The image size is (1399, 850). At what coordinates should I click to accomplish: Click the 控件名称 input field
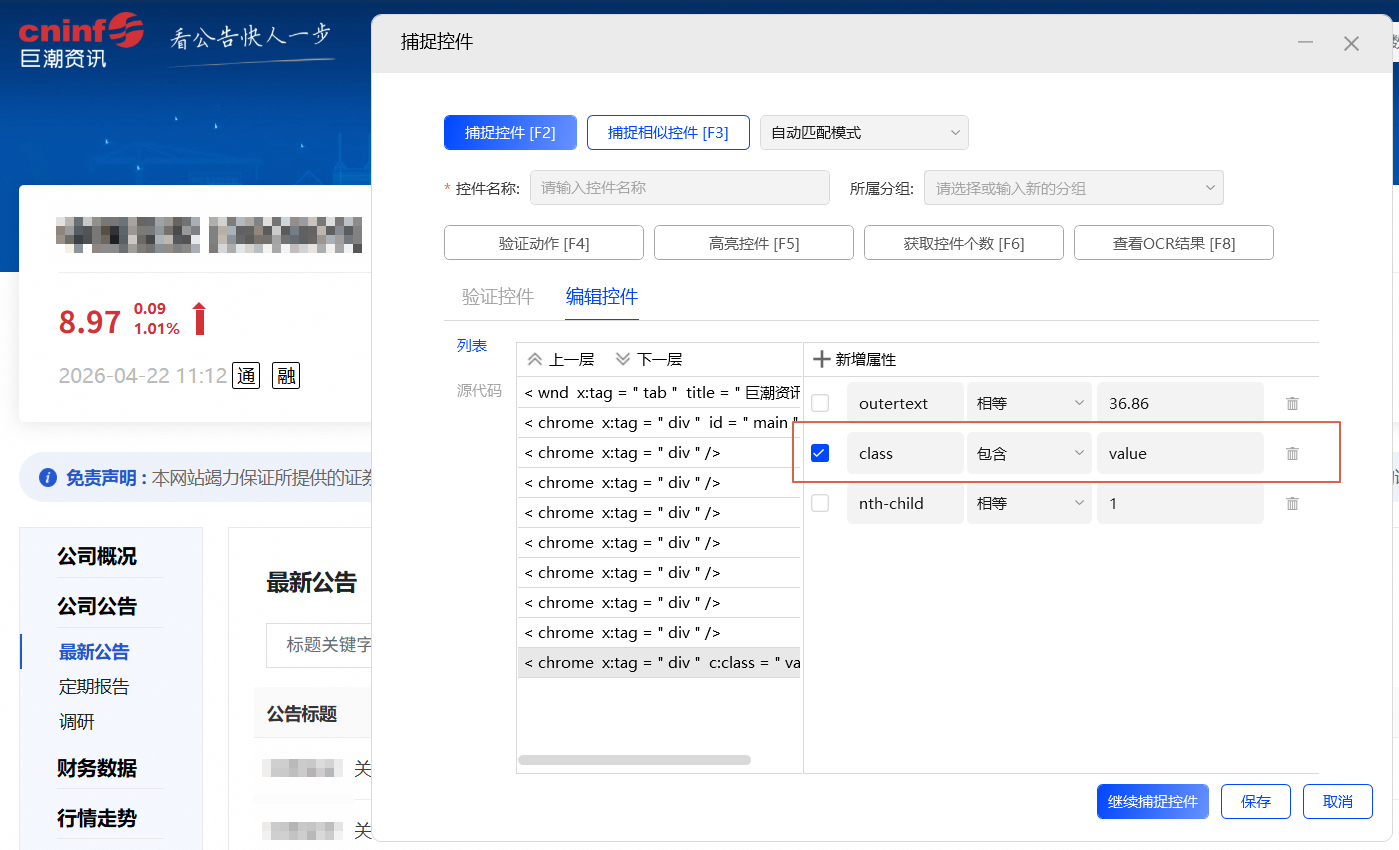coord(680,188)
